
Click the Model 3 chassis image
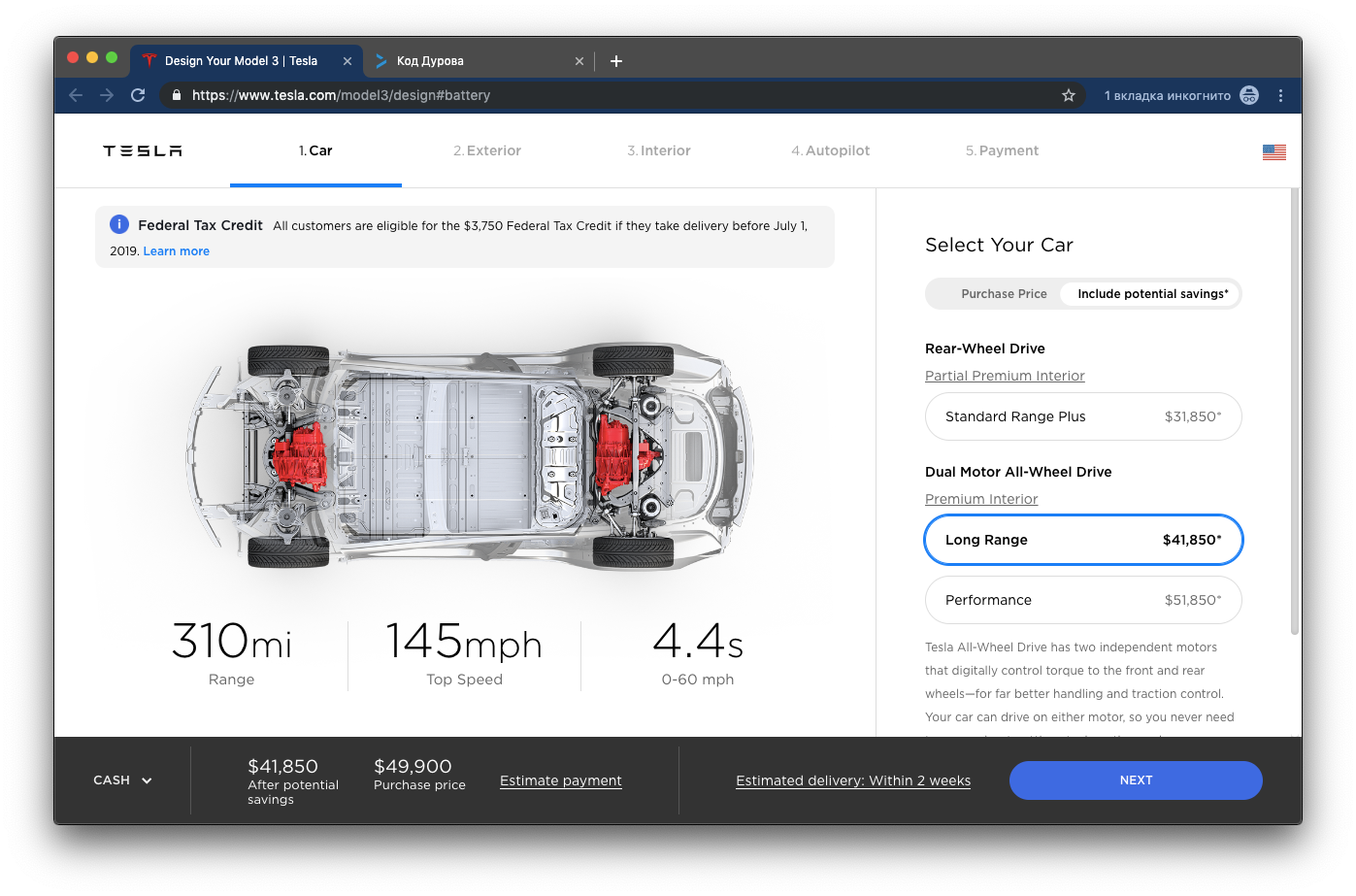pyautogui.click(x=470, y=456)
